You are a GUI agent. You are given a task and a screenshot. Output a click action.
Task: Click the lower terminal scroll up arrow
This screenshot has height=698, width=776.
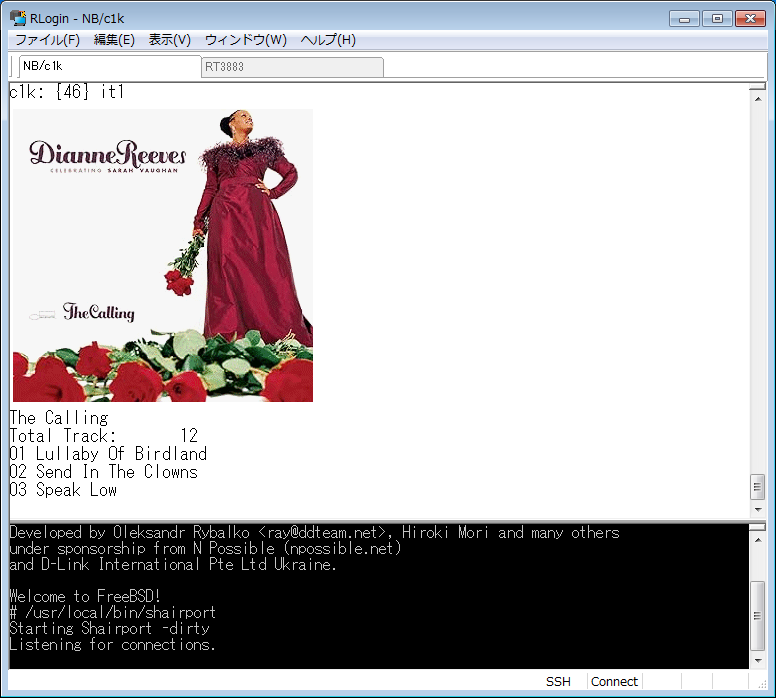tap(758, 540)
